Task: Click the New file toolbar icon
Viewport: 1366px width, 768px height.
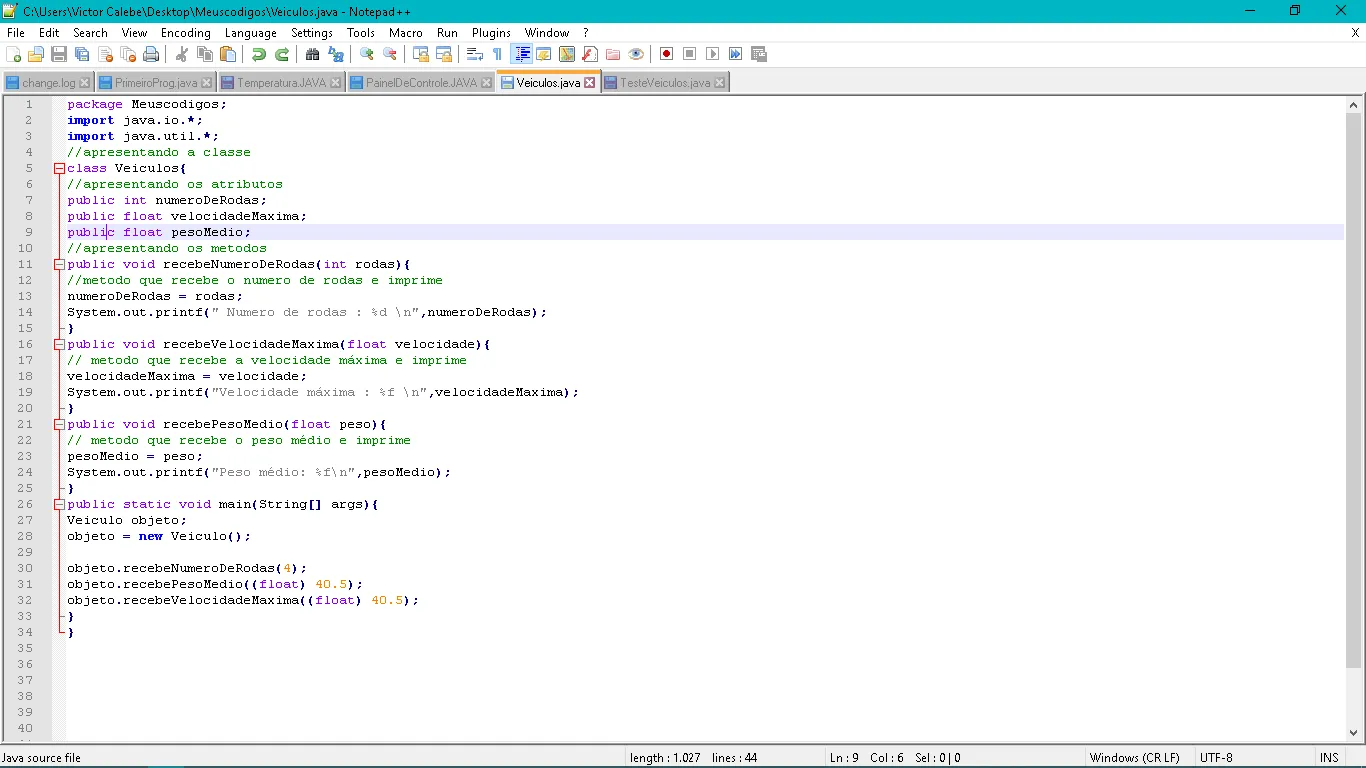Action: pyautogui.click(x=14, y=54)
